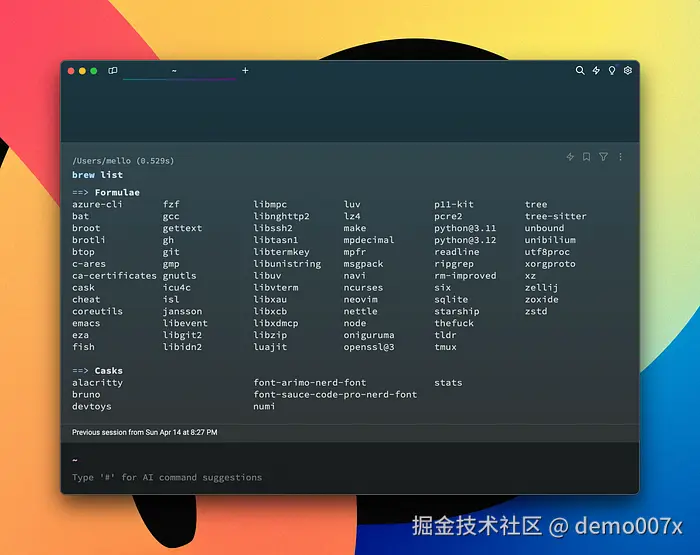Open settings gear icon
Screen dimensions: 700x555
(x=628, y=71)
